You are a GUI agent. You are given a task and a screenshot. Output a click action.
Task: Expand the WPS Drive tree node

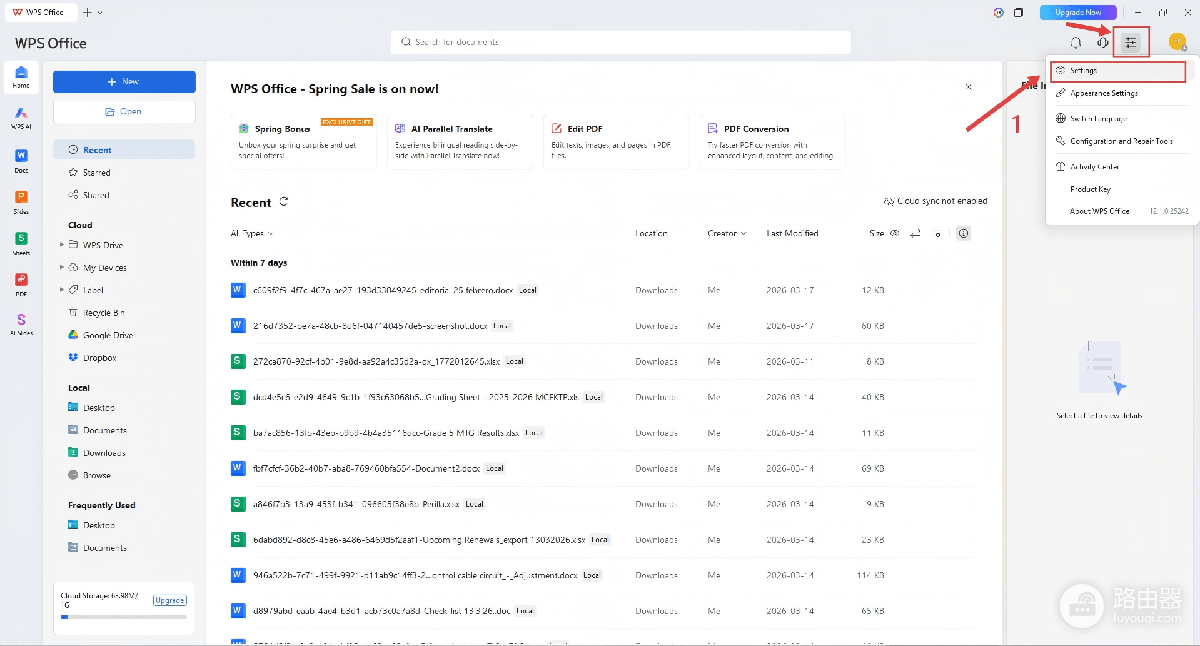tap(62, 245)
